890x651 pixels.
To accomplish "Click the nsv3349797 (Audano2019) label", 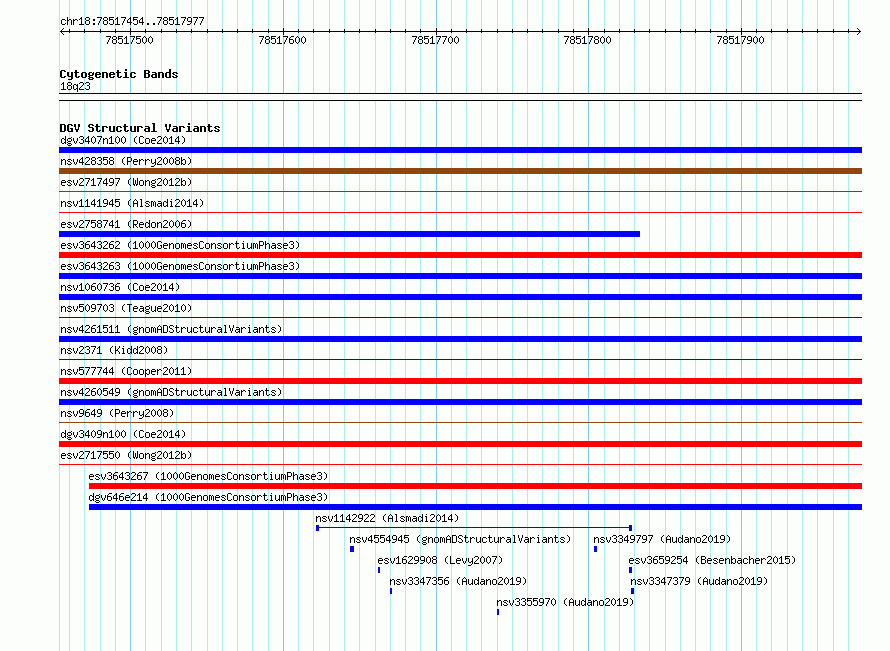I will click(x=662, y=539).
